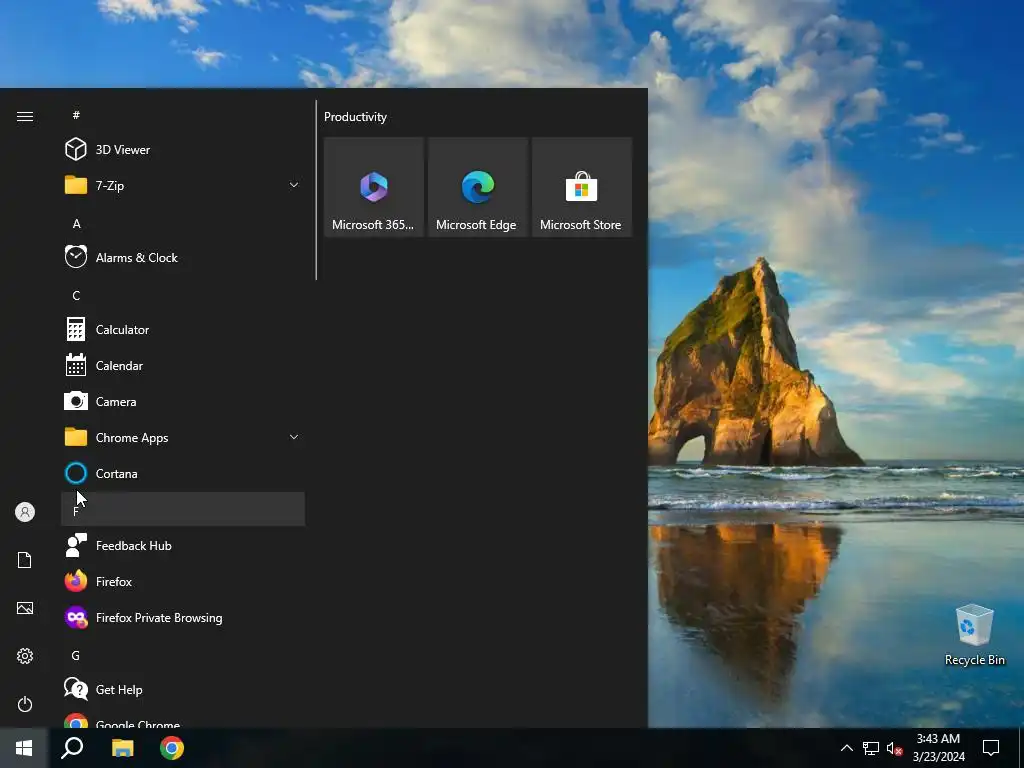Viewport: 1024px width, 768px height.
Task: Click the Microsoft 365 tile
Action: tap(374, 187)
